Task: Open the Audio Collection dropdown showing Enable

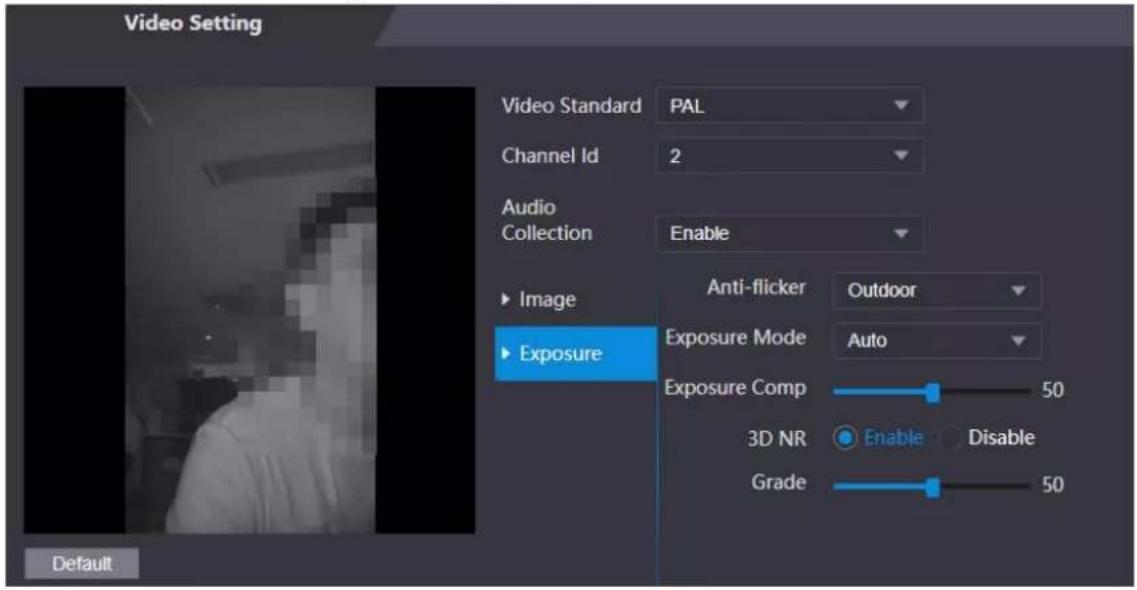Action: 790,233
